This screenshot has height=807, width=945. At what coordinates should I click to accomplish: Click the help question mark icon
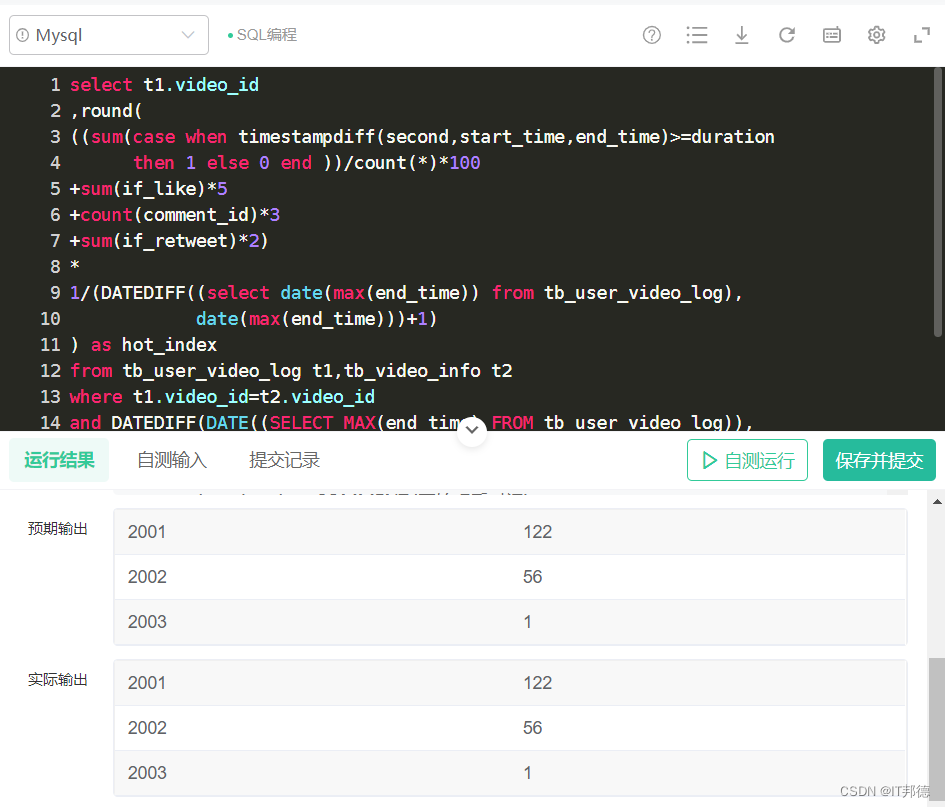pyautogui.click(x=652, y=35)
